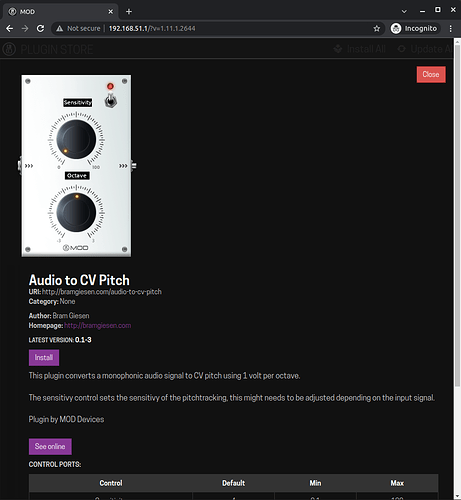Click the pedal's CV output jack
This screenshot has width=461, height=500.
point(134,166)
